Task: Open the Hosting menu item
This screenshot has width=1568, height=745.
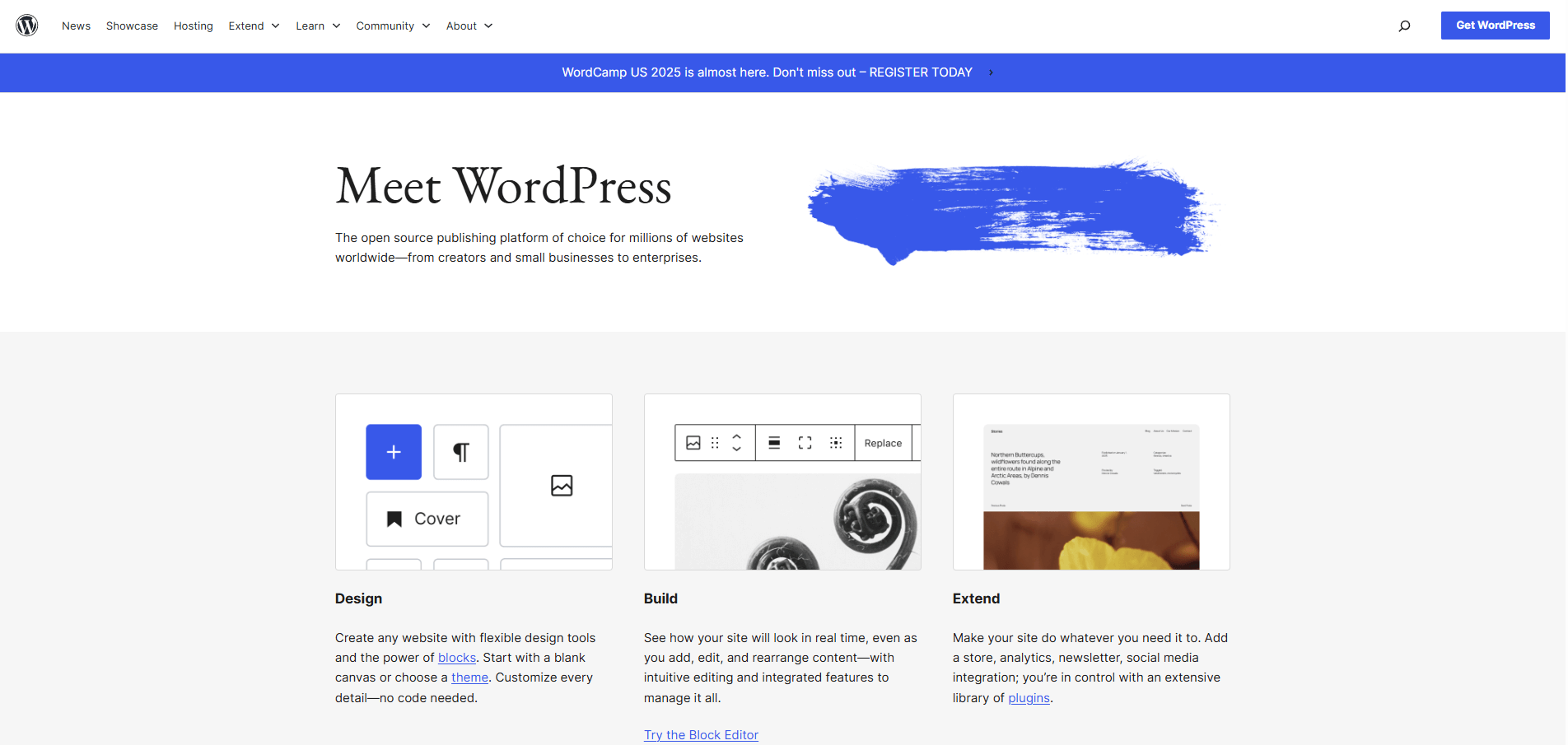Action: (x=194, y=26)
